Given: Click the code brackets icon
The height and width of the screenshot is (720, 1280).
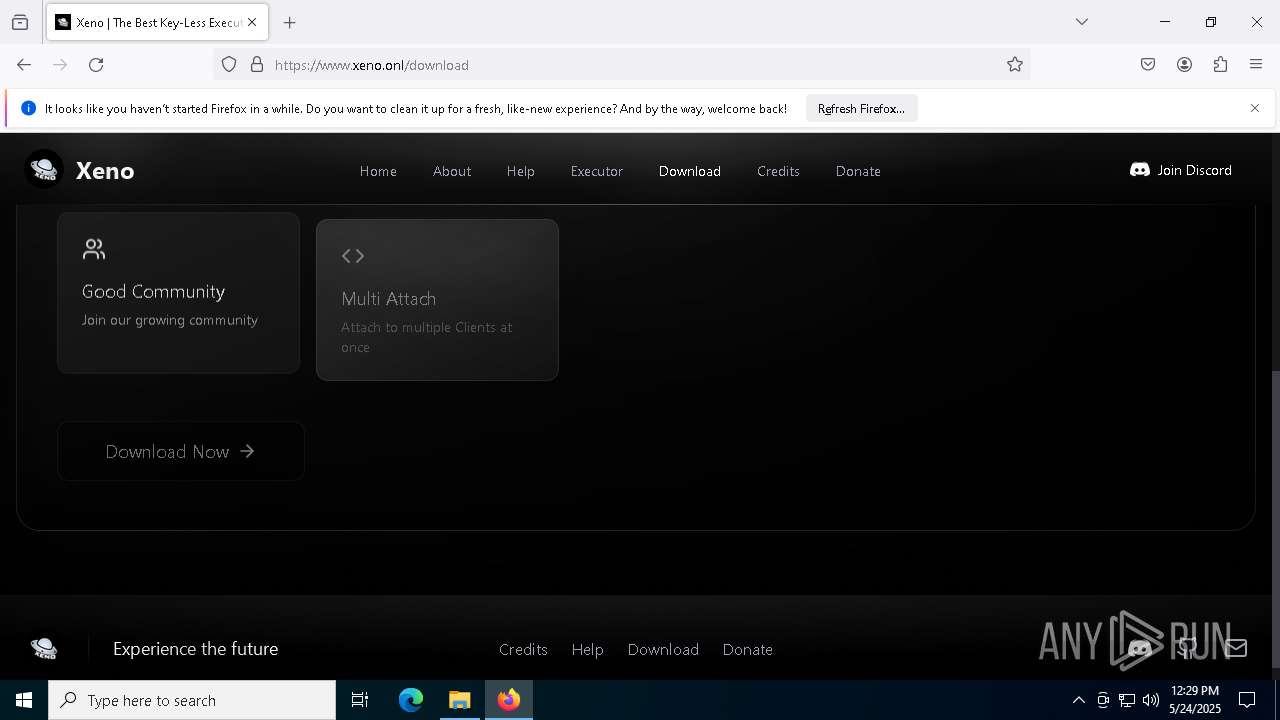Looking at the screenshot, I should 353,256.
